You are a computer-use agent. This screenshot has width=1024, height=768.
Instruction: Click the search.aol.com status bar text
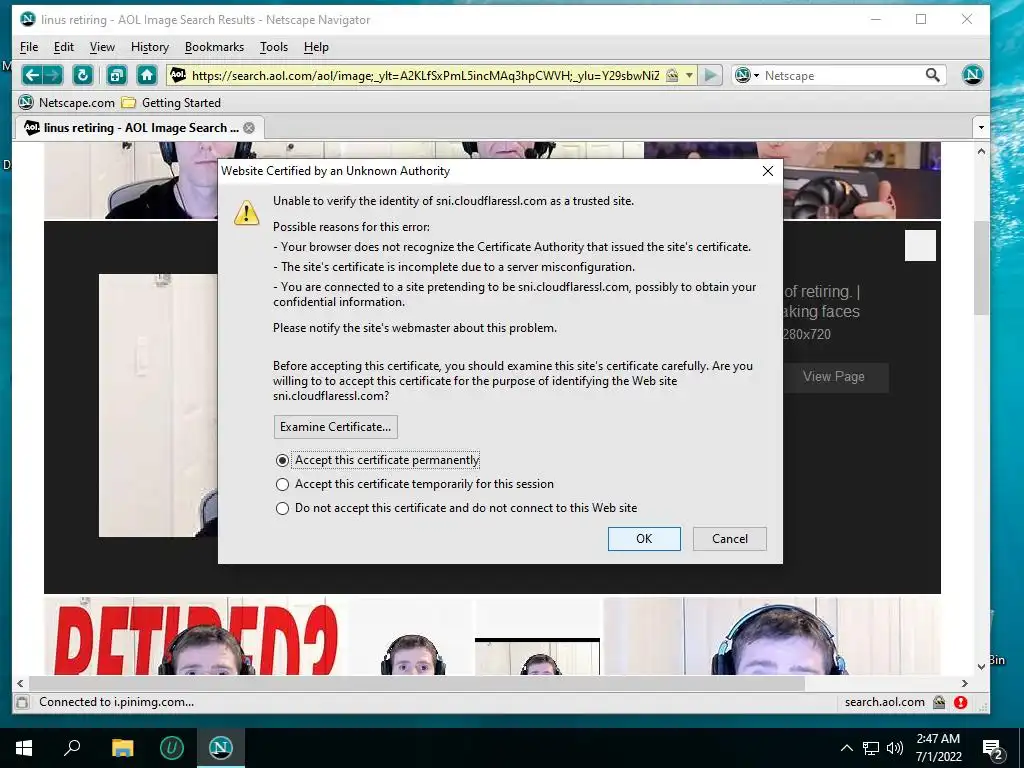pyautogui.click(x=884, y=703)
